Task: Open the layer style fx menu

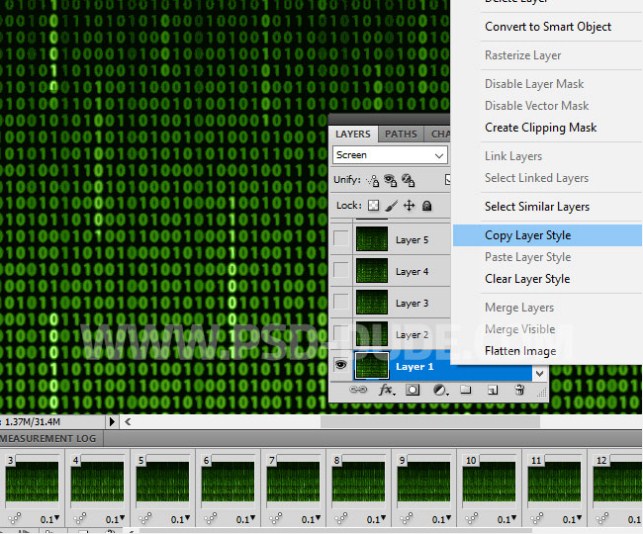Action: tap(386, 390)
